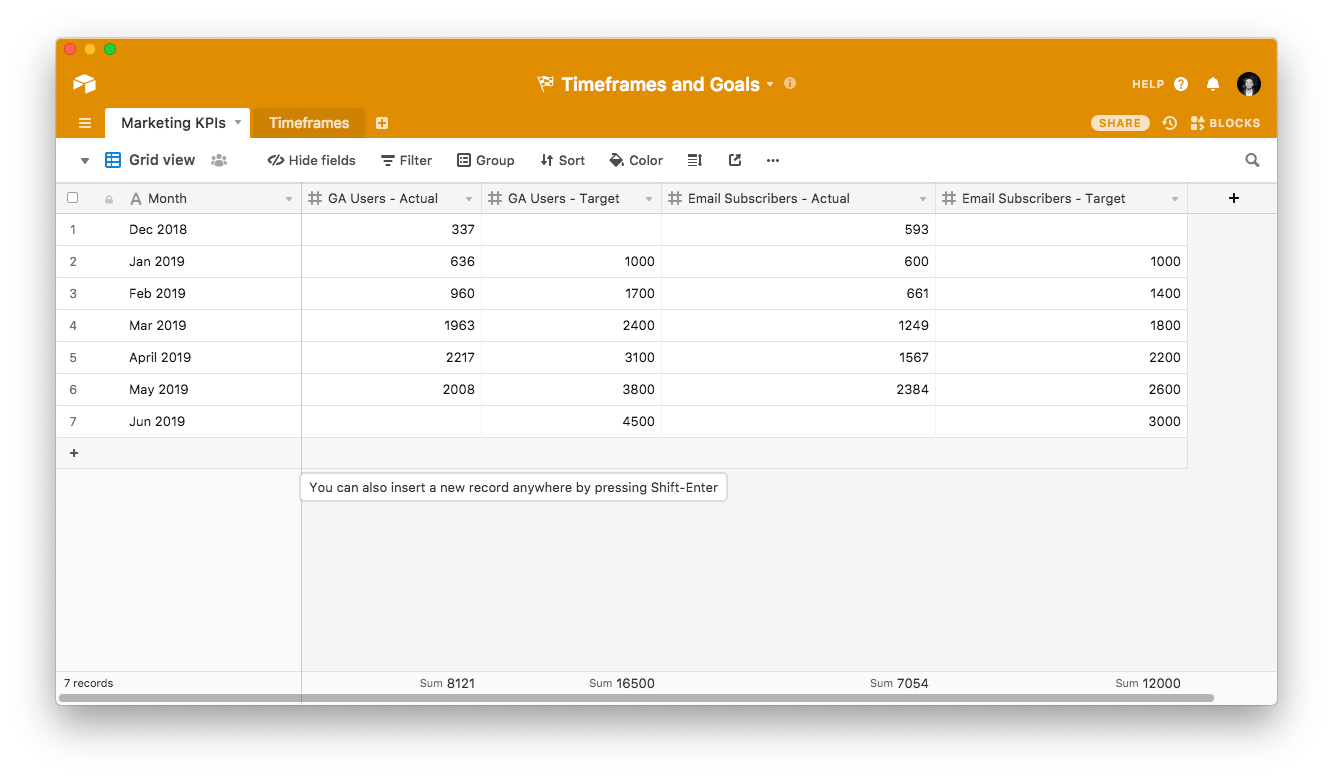The width and height of the screenshot is (1333, 779).
Task: Add a new table with plus icon
Action: coord(382,123)
